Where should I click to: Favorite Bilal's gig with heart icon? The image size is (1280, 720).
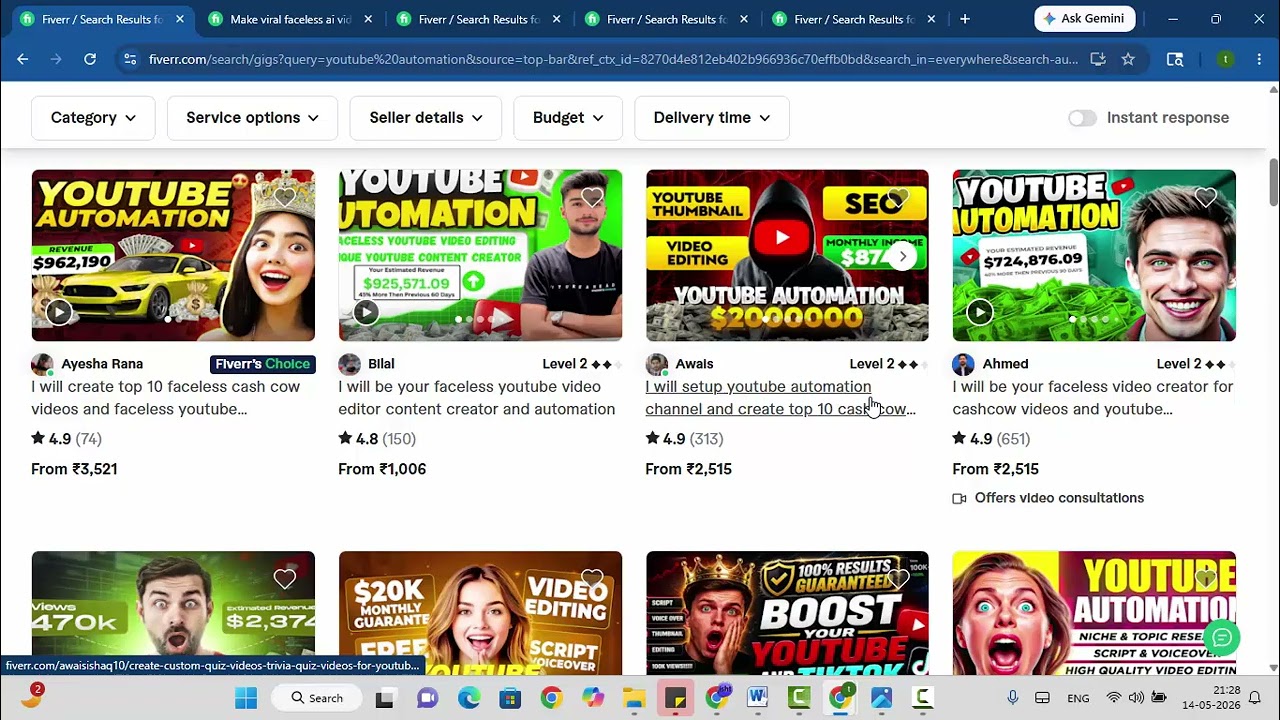(592, 197)
